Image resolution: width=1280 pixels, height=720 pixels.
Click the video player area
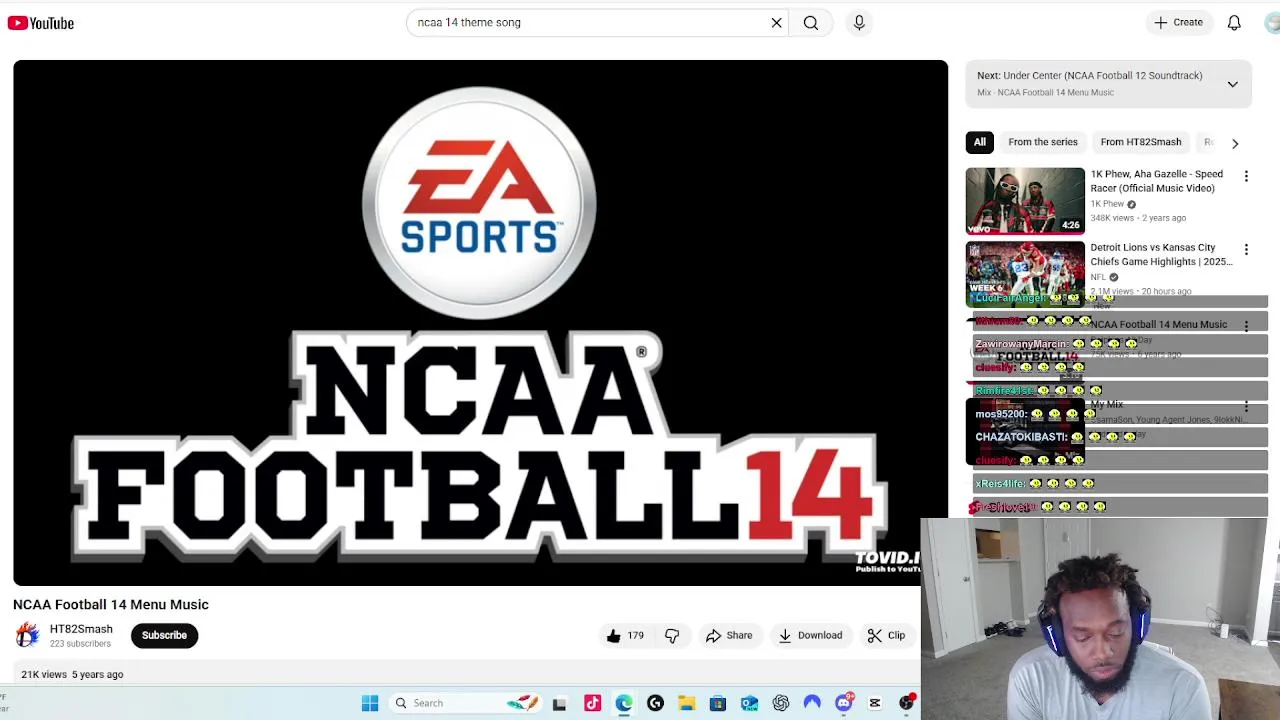(480, 322)
